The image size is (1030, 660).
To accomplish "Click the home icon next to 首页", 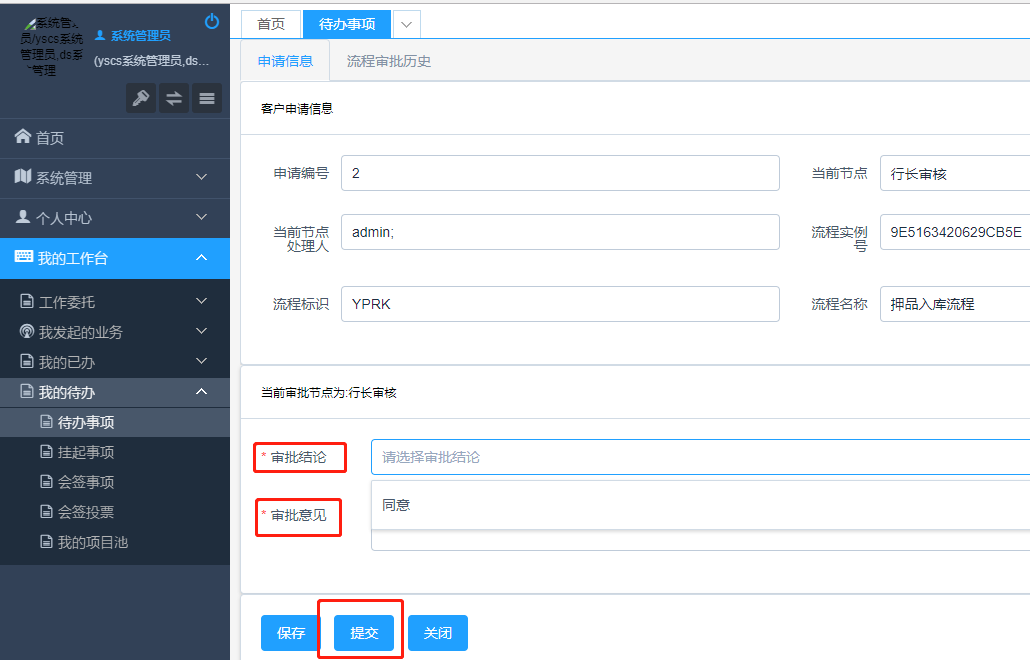I will [x=21, y=138].
